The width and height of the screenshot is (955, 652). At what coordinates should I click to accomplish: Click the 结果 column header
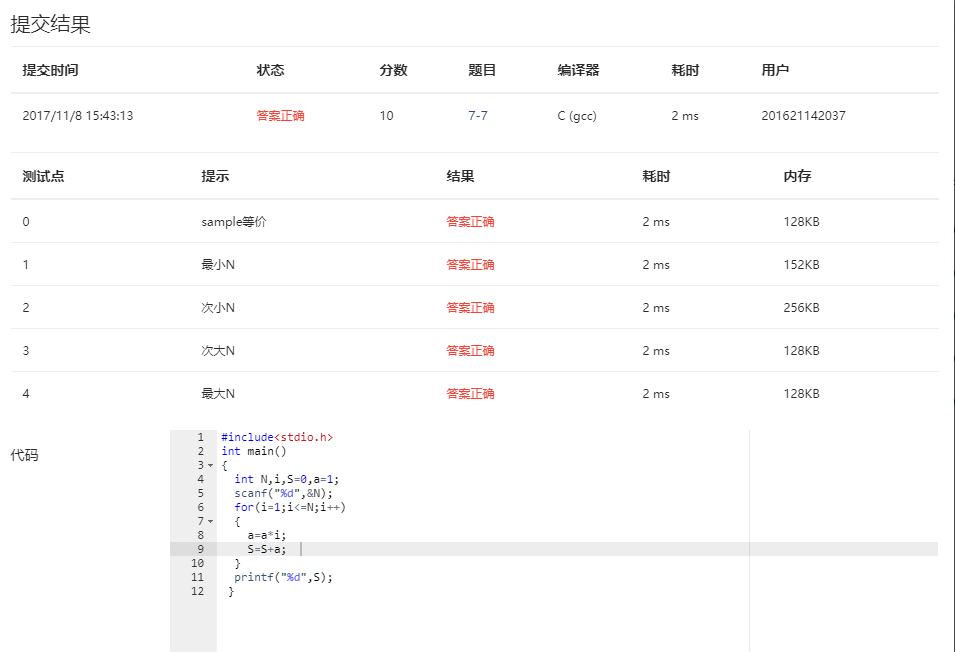coord(460,177)
